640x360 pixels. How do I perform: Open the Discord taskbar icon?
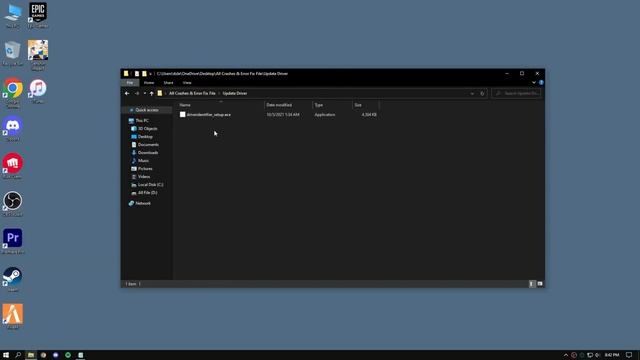coord(56,355)
